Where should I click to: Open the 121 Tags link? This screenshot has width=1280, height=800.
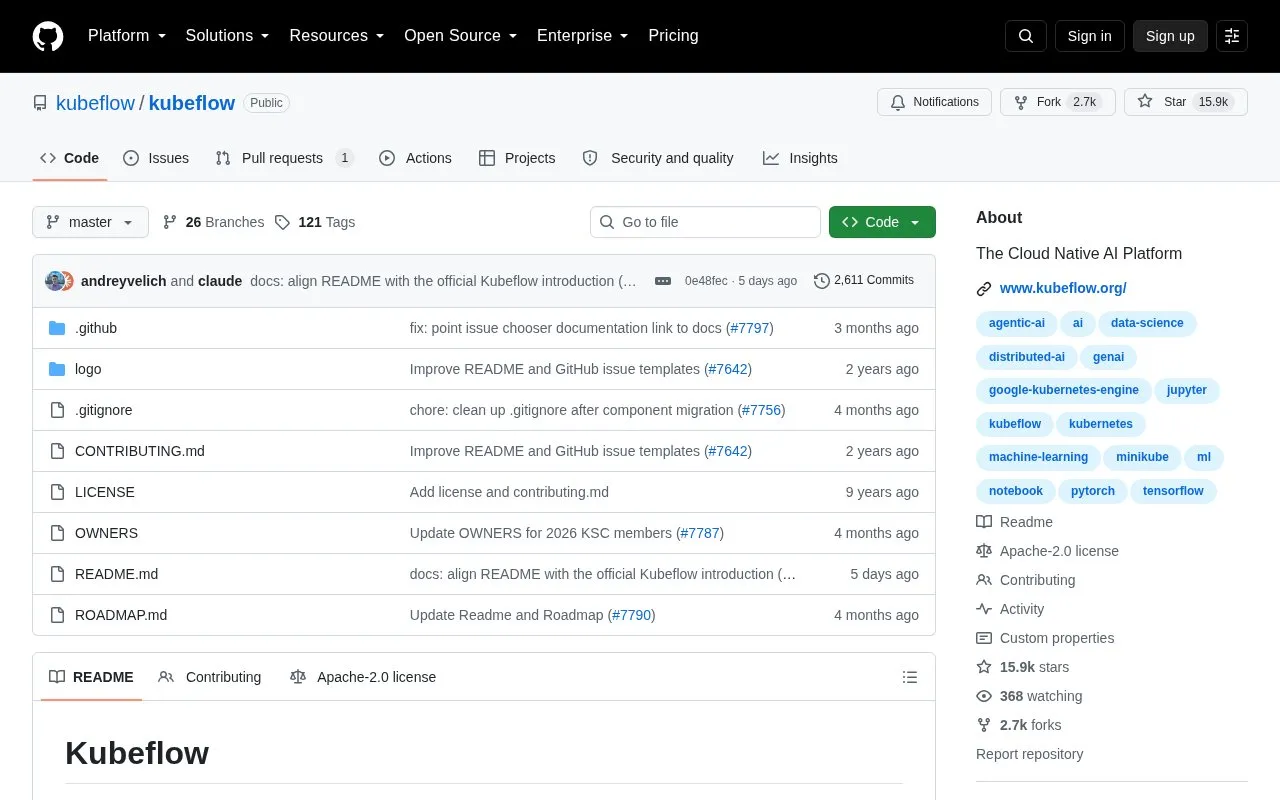click(x=315, y=222)
